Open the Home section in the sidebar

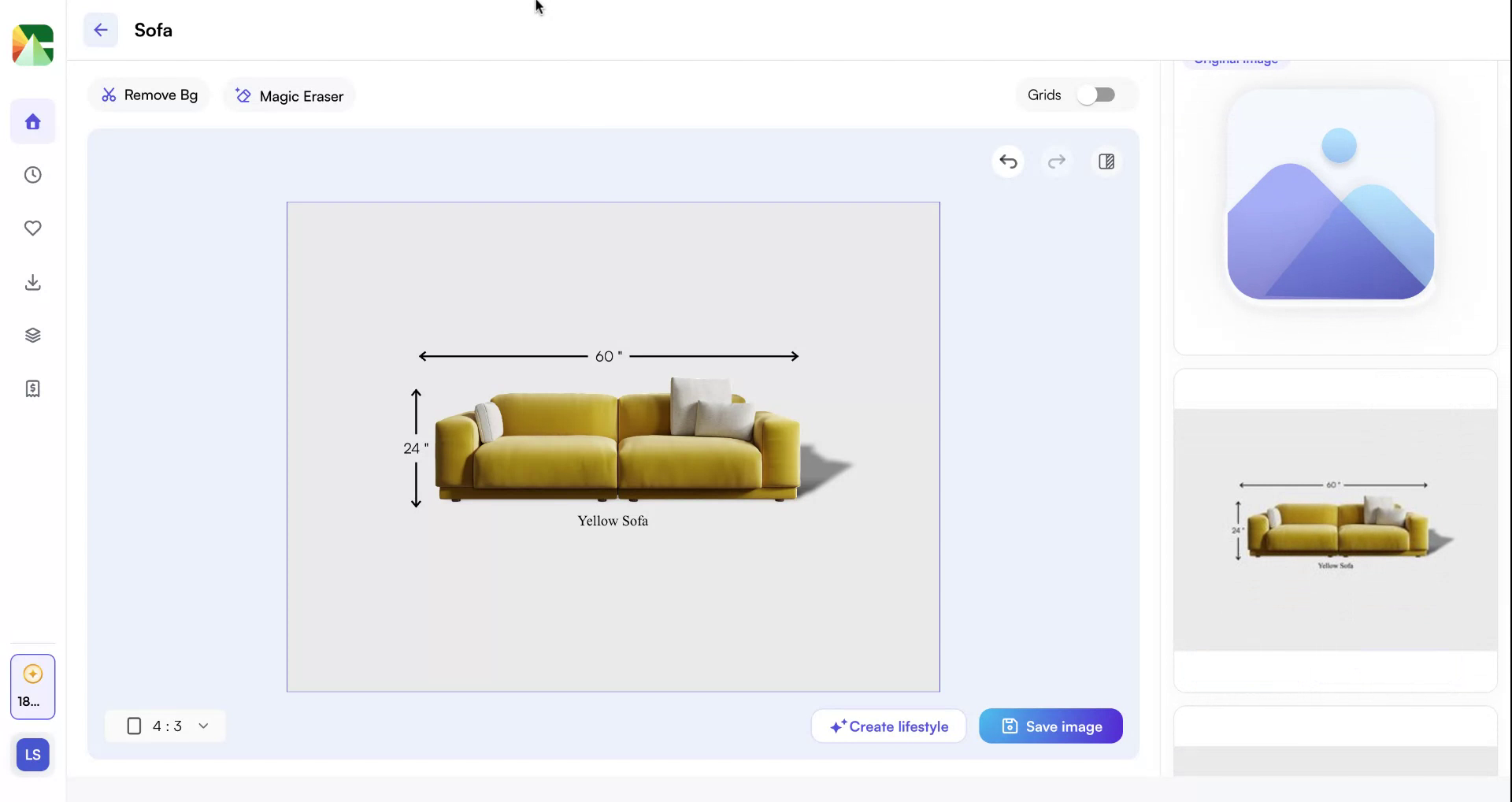pos(32,121)
